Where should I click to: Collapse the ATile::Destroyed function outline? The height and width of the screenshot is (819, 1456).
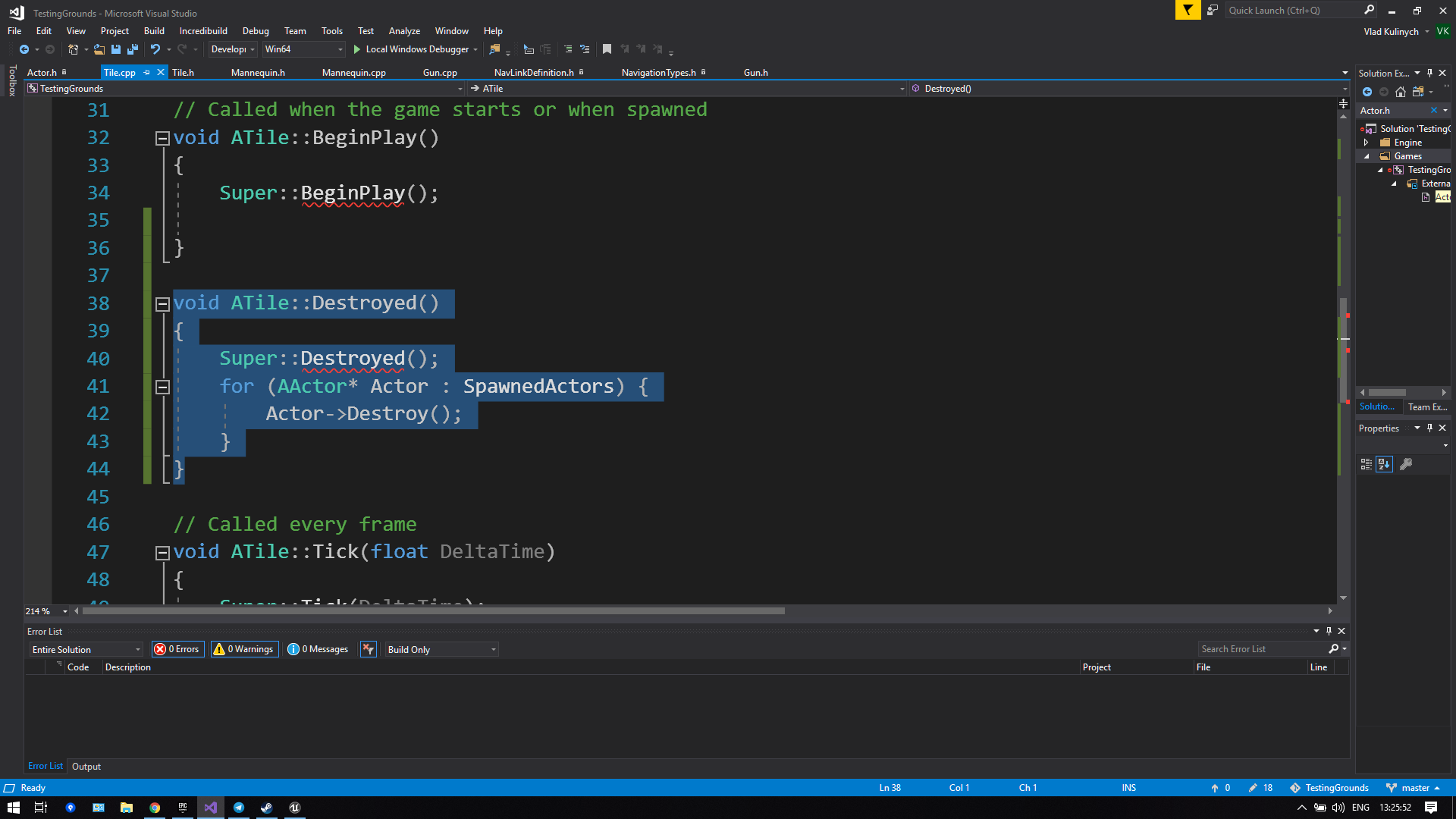[x=162, y=304]
